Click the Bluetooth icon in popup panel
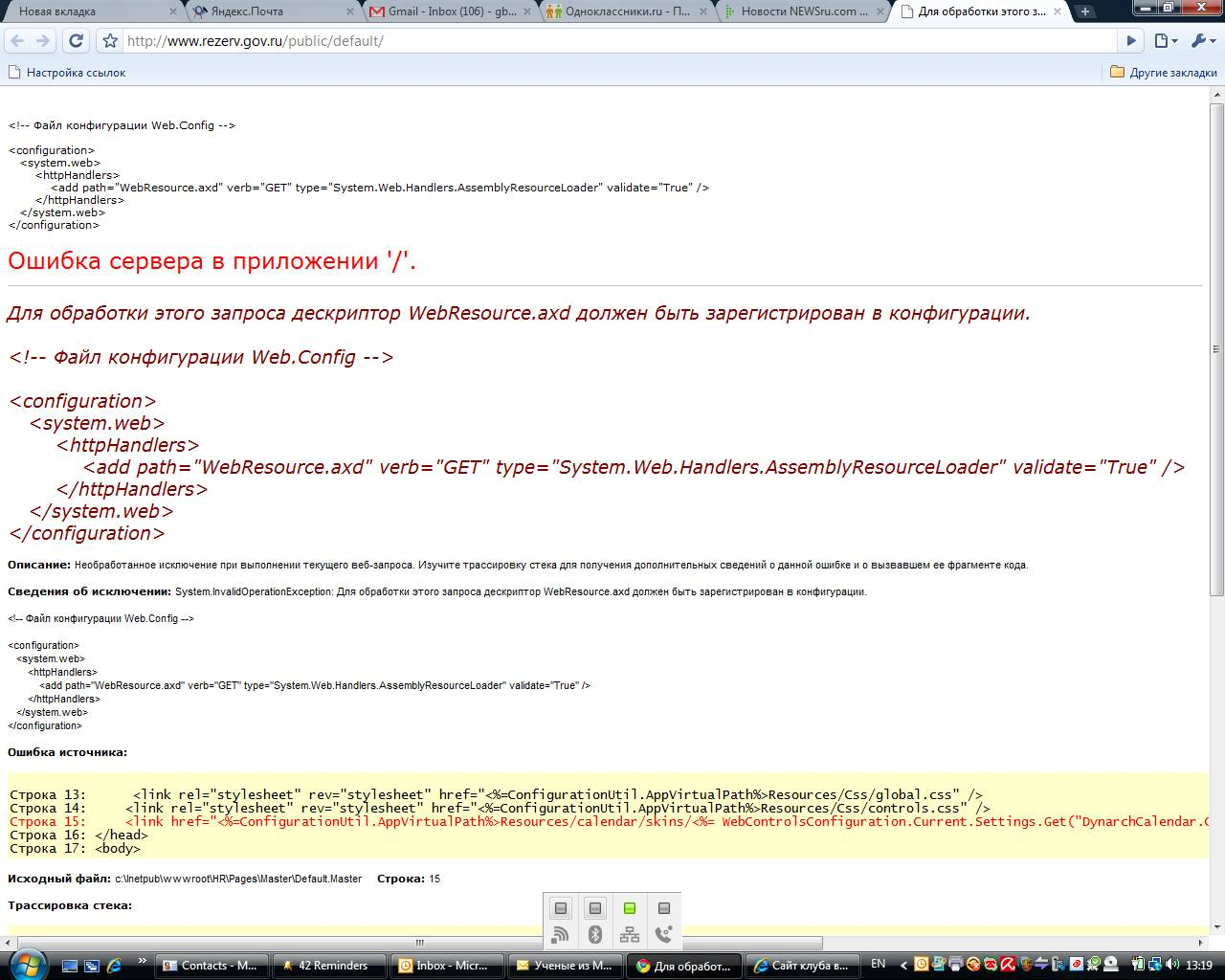Viewport: 1225px width, 980px height. point(595,935)
